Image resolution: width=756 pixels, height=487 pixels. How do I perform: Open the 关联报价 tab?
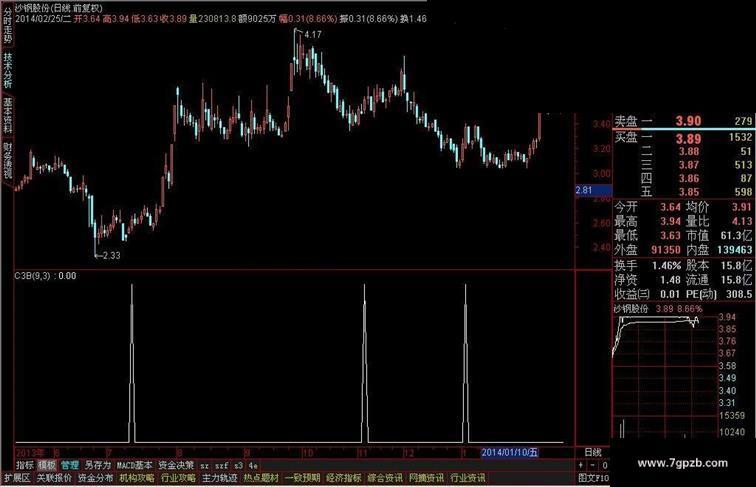click(54, 478)
